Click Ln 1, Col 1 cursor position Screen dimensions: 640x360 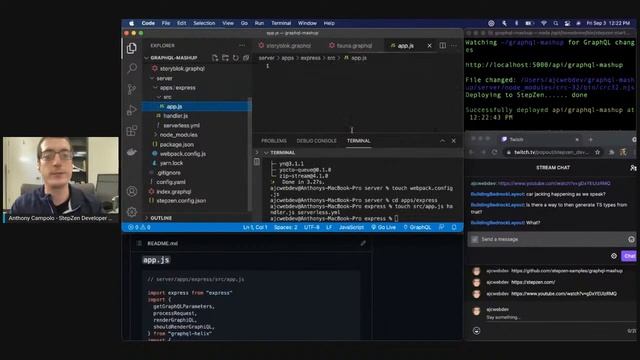point(255,227)
